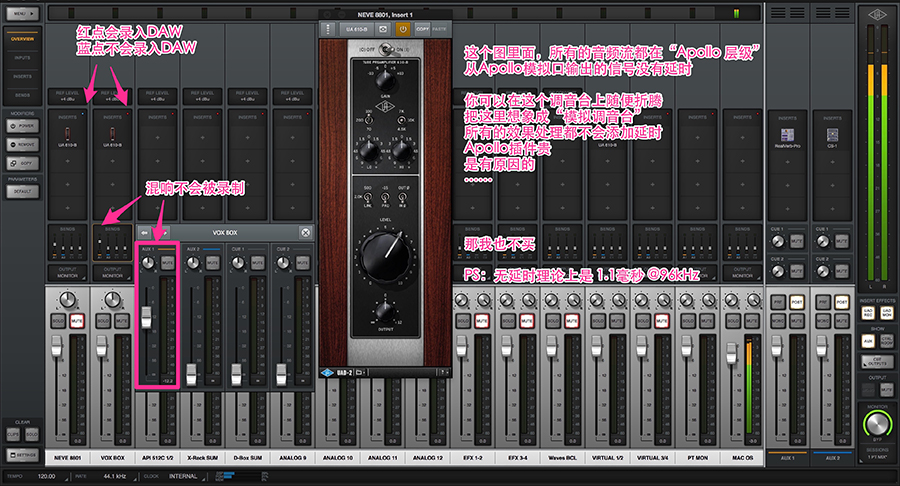The height and width of the screenshot is (486, 900).
Task: Open the MENU dropdown button
Action: coord(22,13)
